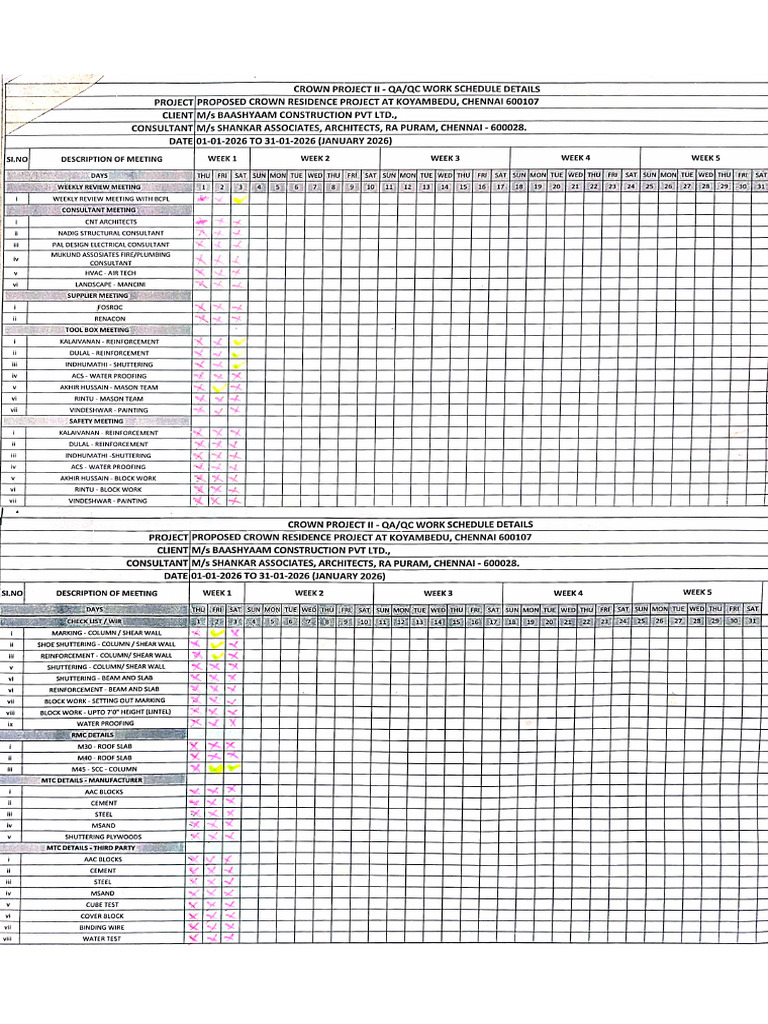
Task: Select 'WEEK 4' header in the bottom table
Action: coord(568,593)
